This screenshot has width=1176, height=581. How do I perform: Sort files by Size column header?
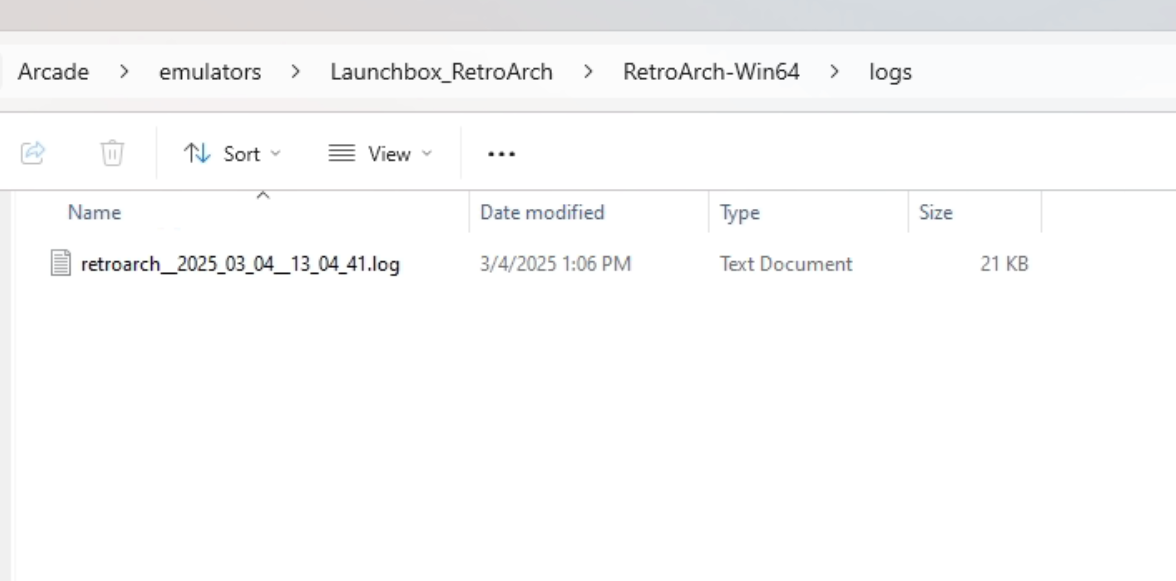point(935,212)
